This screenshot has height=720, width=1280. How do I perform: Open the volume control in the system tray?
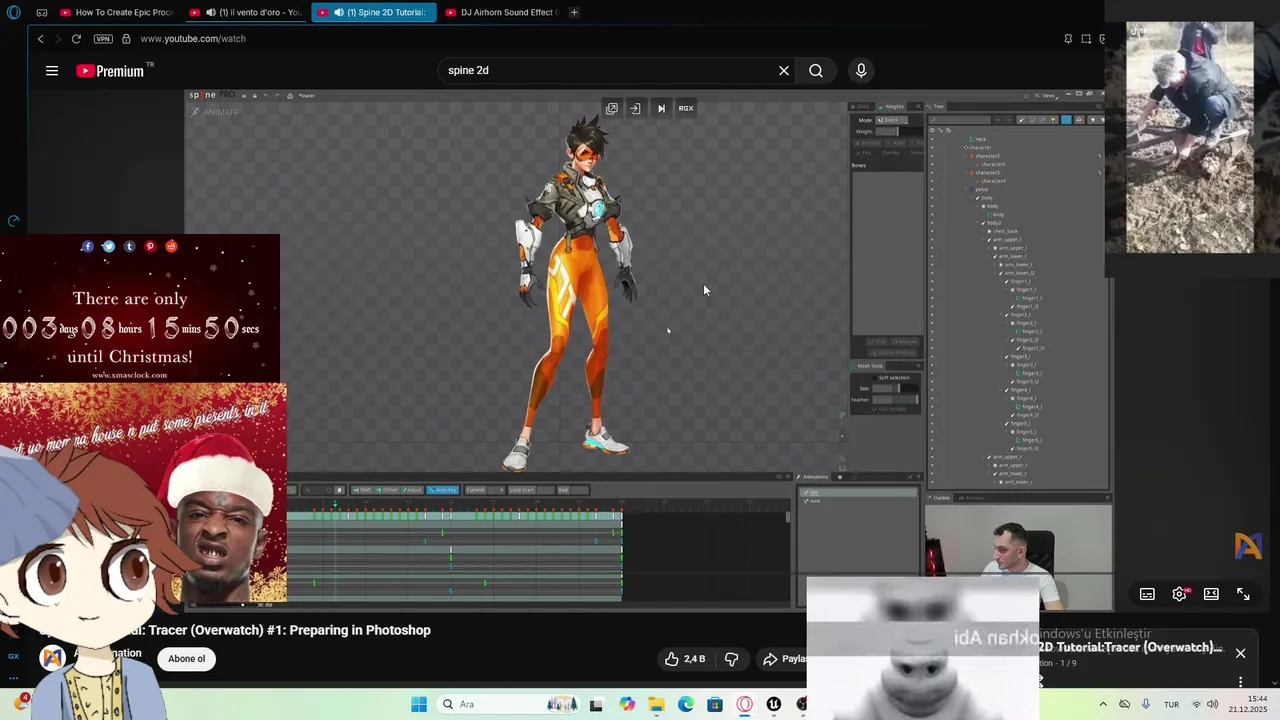click(1213, 704)
